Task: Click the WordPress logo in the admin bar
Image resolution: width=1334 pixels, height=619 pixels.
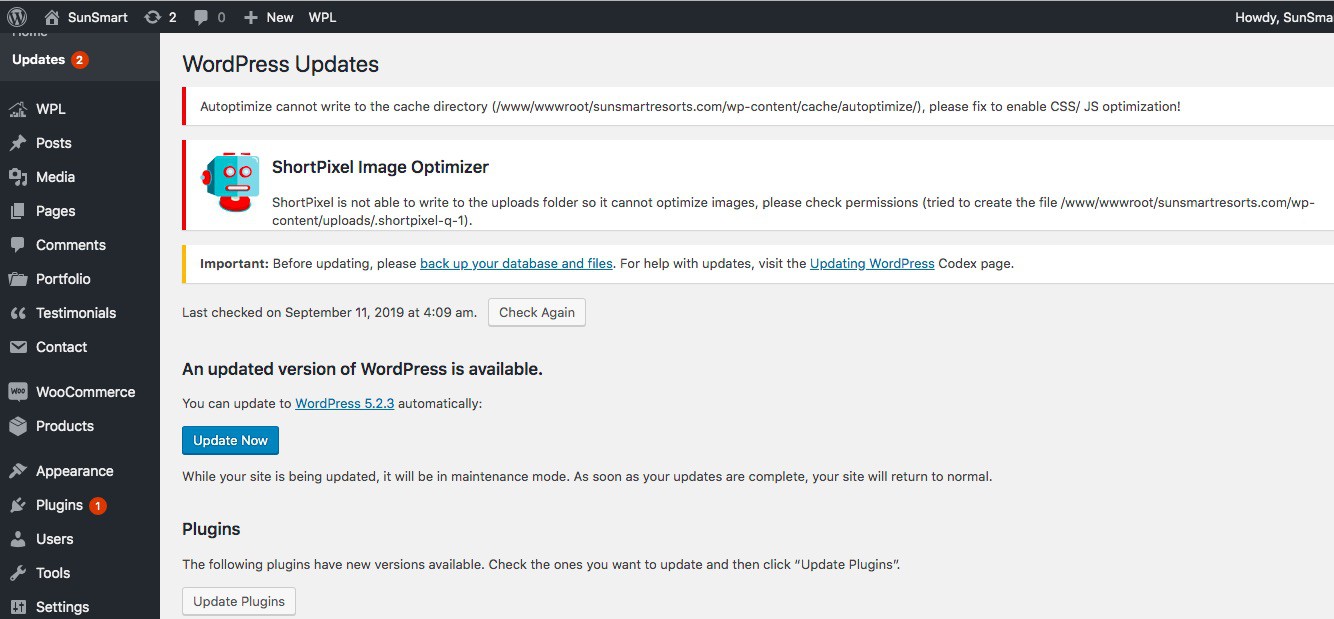Action: coord(18,16)
